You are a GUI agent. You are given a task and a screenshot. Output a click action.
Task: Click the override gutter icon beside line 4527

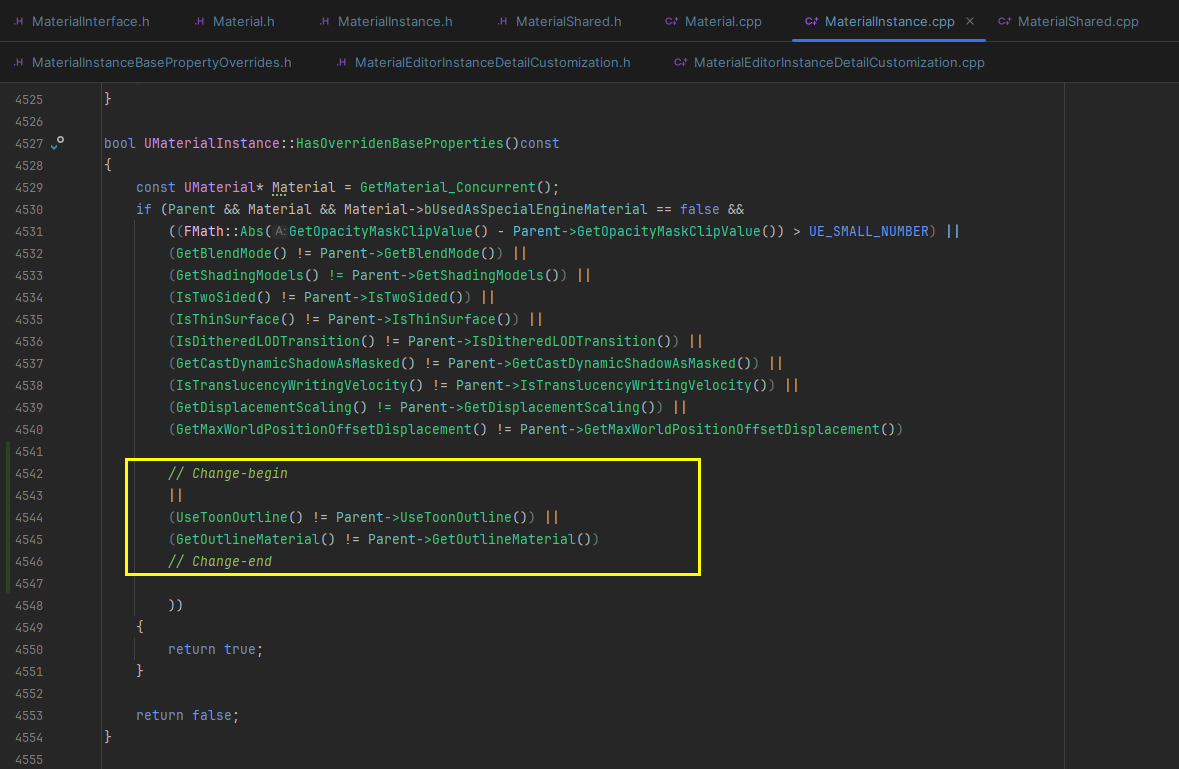(x=58, y=143)
